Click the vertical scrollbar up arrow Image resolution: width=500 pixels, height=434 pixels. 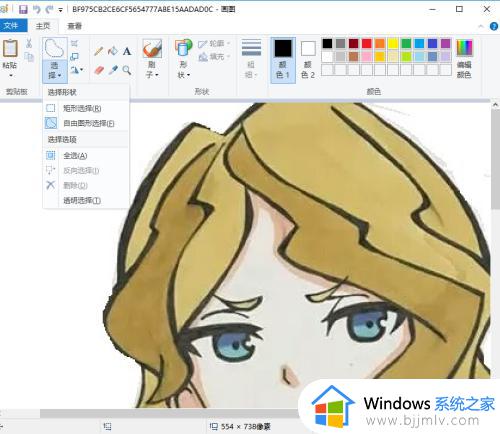(x=495, y=105)
